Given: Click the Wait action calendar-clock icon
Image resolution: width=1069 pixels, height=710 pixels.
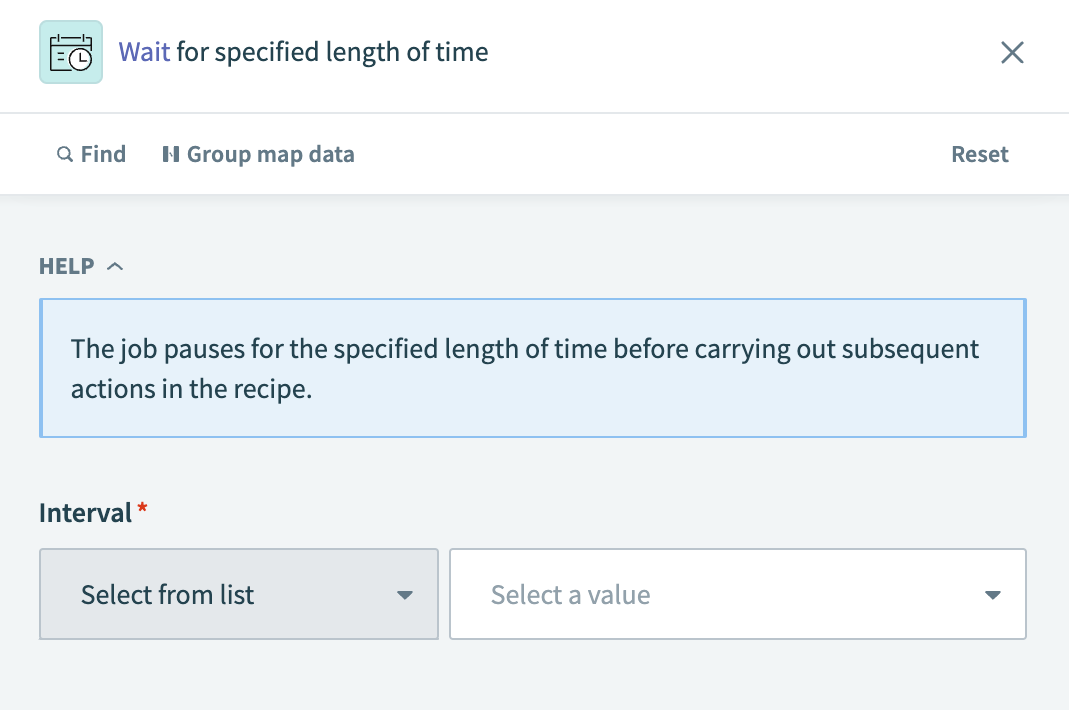Looking at the screenshot, I should click(70, 51).
